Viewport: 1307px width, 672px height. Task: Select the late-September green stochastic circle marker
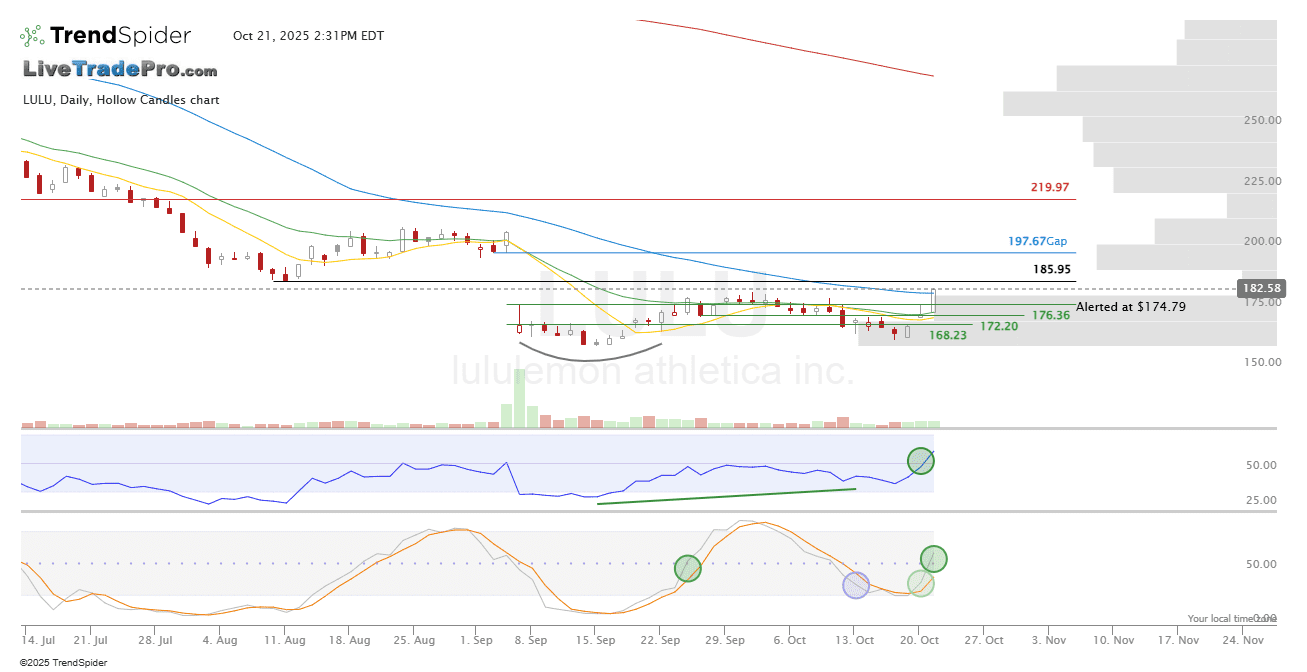click(688, 569)
